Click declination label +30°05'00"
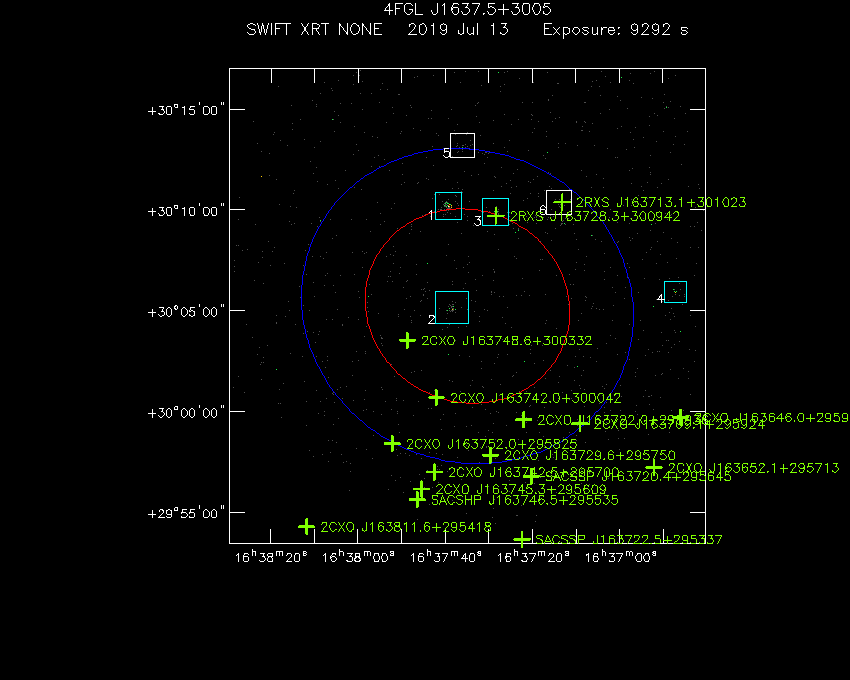 186,312
